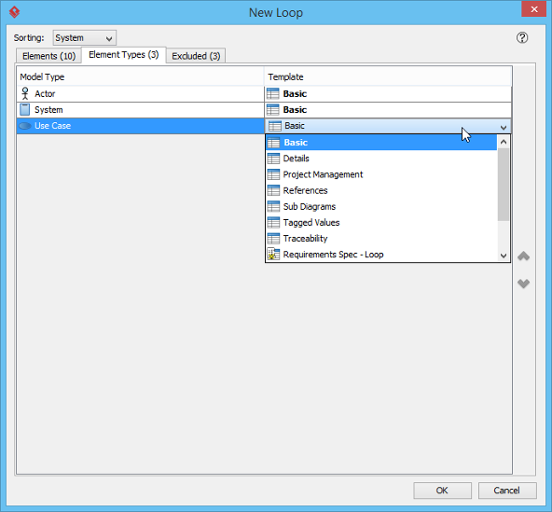Select the Element Types (3) tab
This screenshot has height=512, width=552.
pyautogui.click(x=124, y=55)
